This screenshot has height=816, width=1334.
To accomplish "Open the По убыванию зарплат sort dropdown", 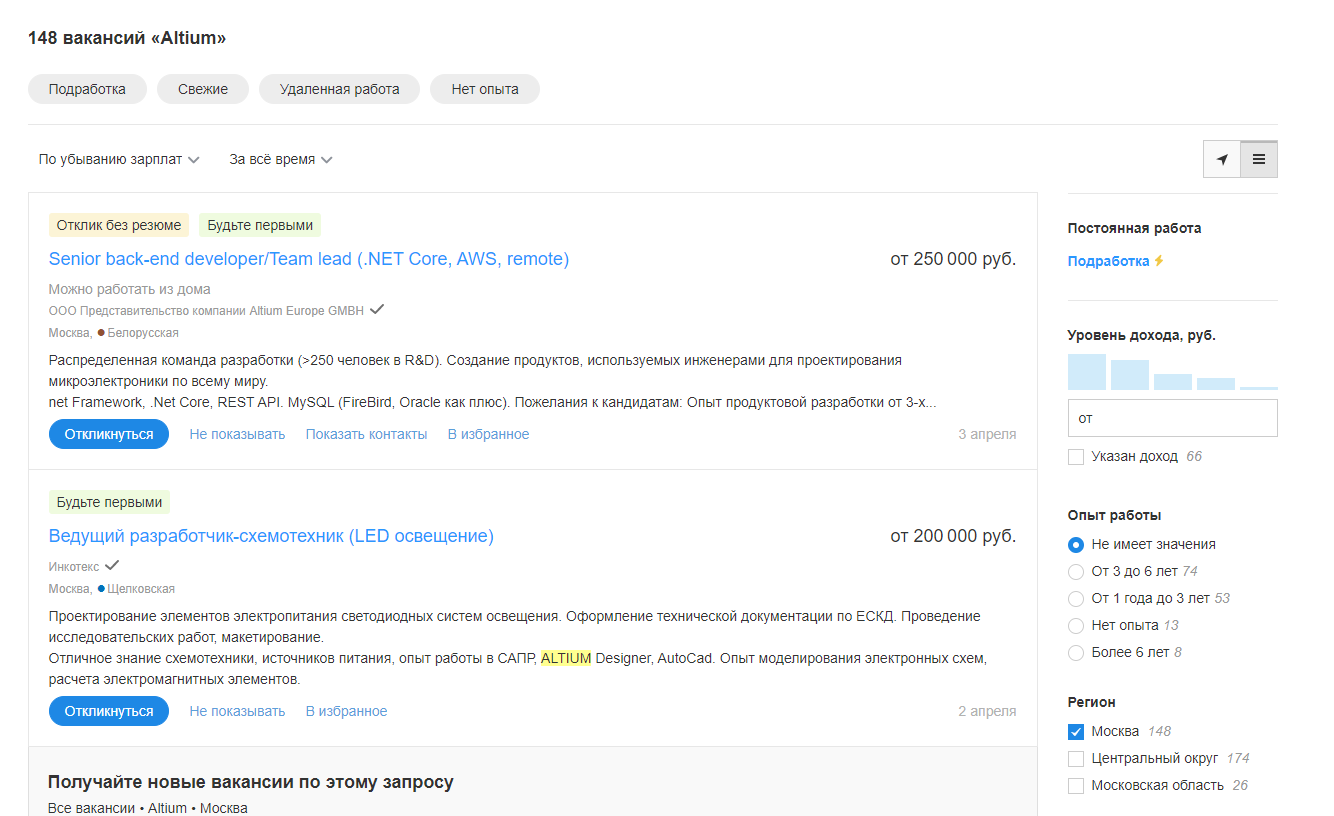I will click(x=119, y=159).
